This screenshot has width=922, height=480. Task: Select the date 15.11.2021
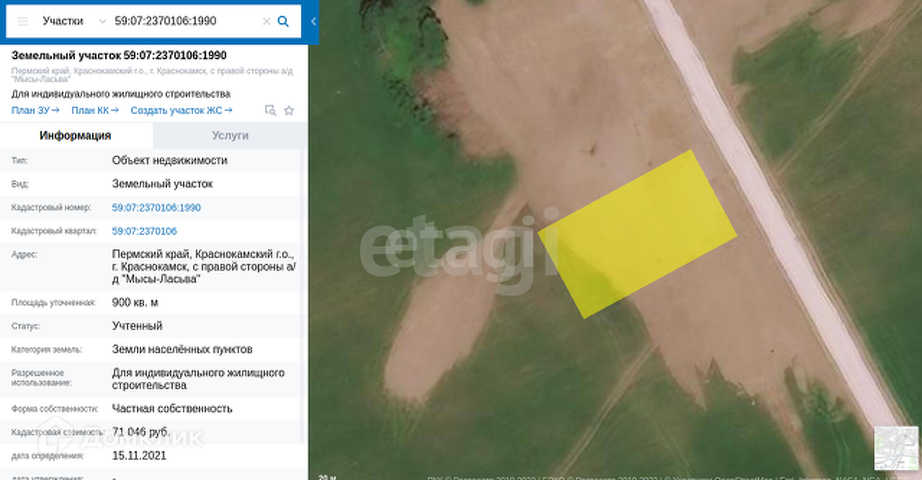pyautogui.click(x=139, y=455)
